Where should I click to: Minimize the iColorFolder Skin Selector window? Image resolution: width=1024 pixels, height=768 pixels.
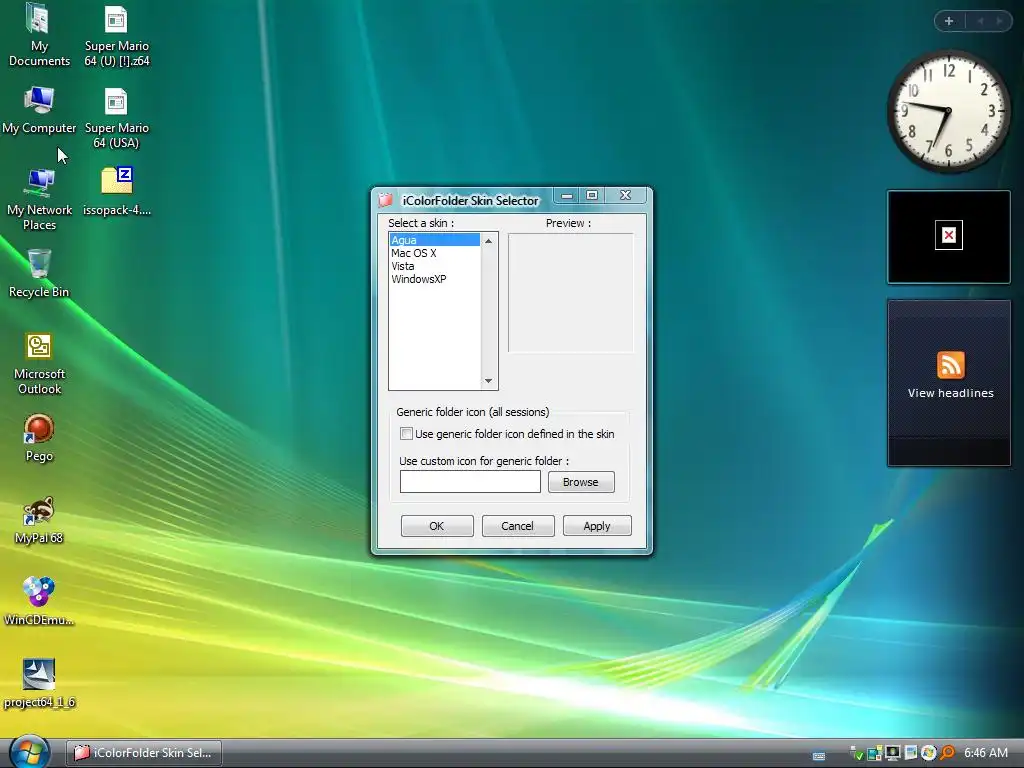(x=567, y=195)
